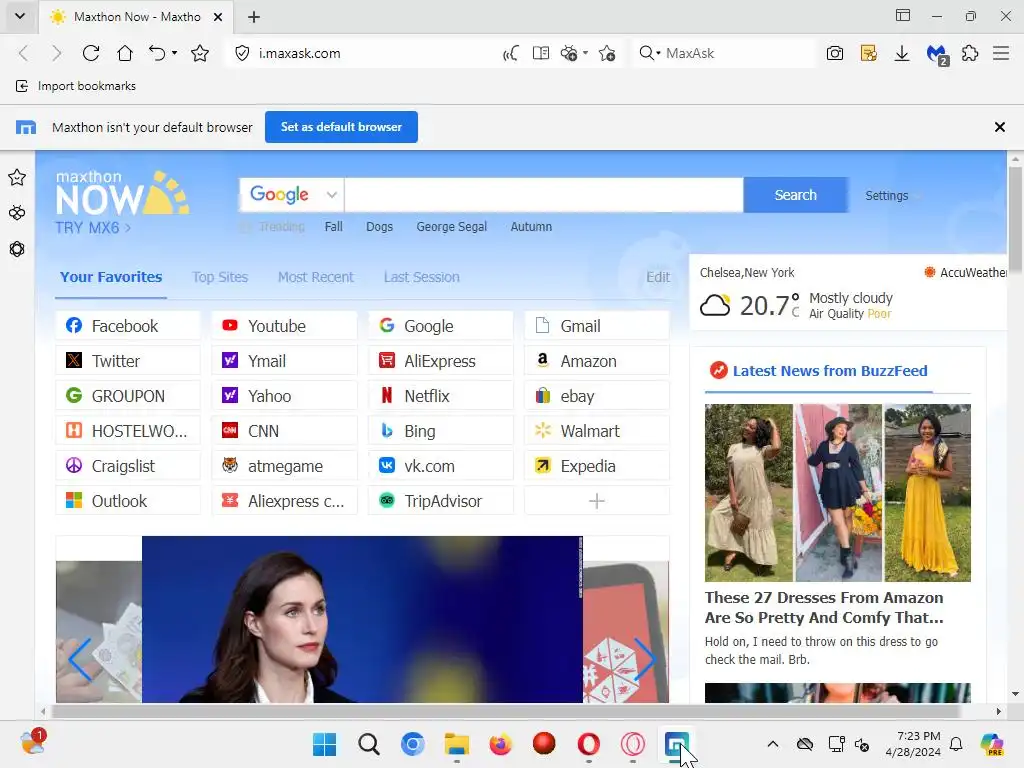Open sidebar favorites star icon
Image resolution: width=1024 pixels, height=768 pixels.
(x=17, y=177)
